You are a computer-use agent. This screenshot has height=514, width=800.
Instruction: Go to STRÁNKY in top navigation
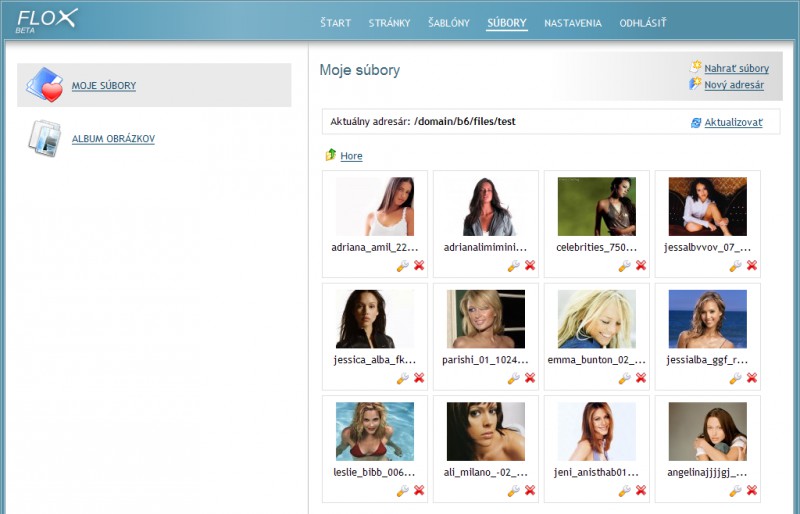click(389, 23)
